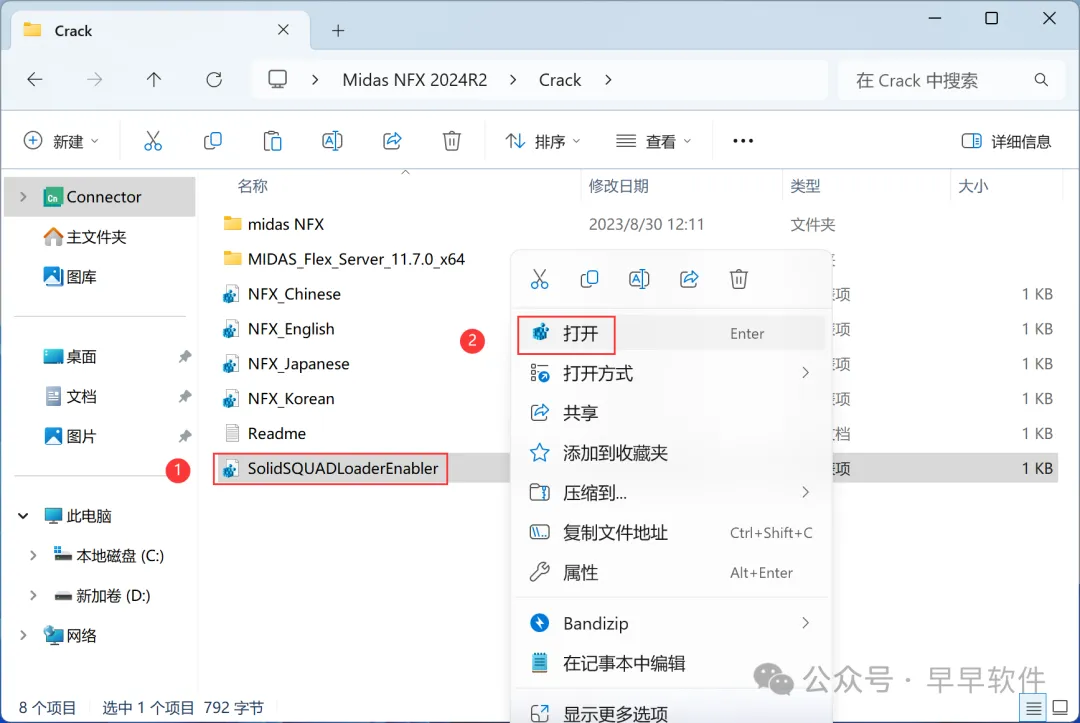
Task: Choose 共享 in the context menu
Action: [x=670, y=412]
